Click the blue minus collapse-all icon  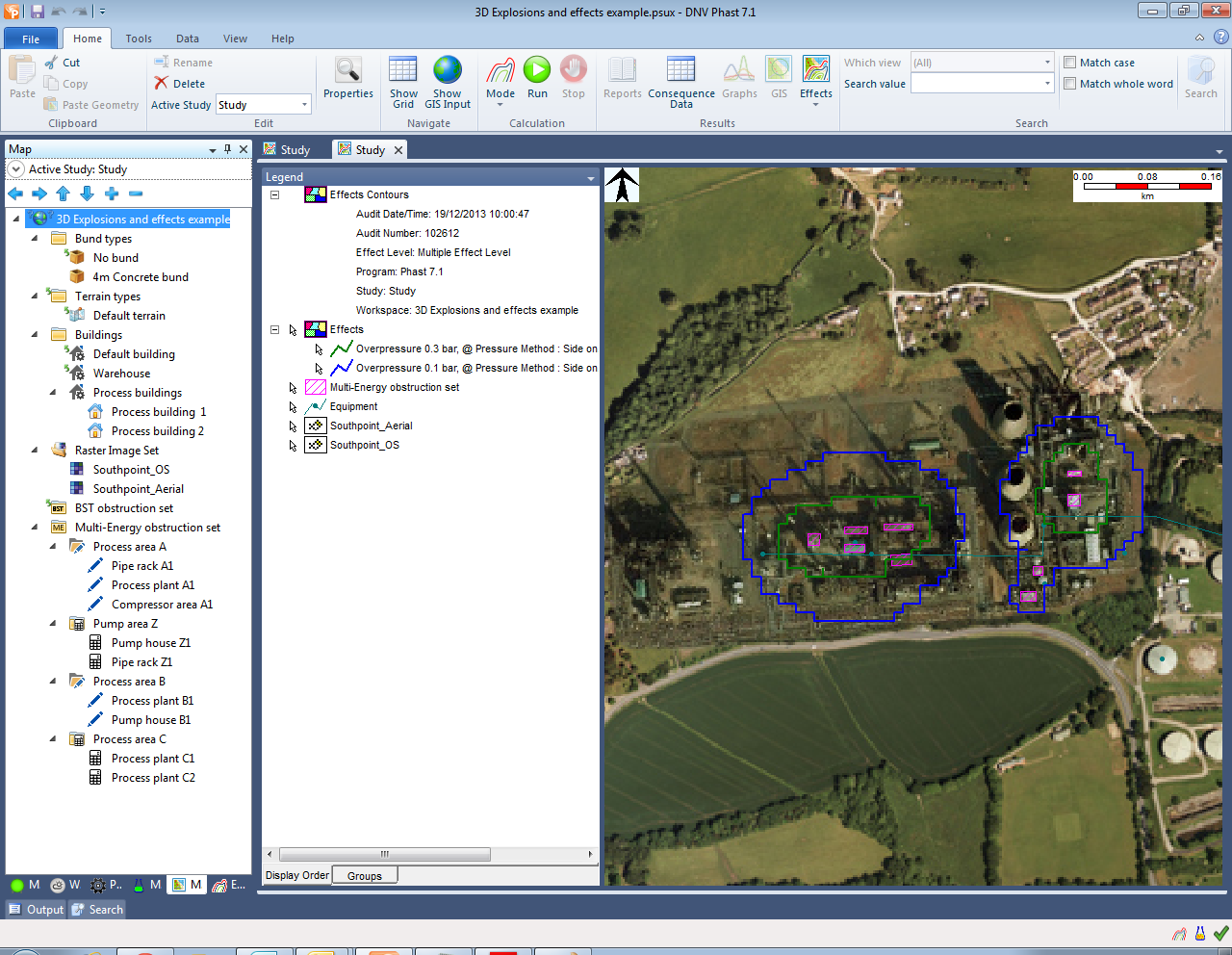click(x=136, y=194)
